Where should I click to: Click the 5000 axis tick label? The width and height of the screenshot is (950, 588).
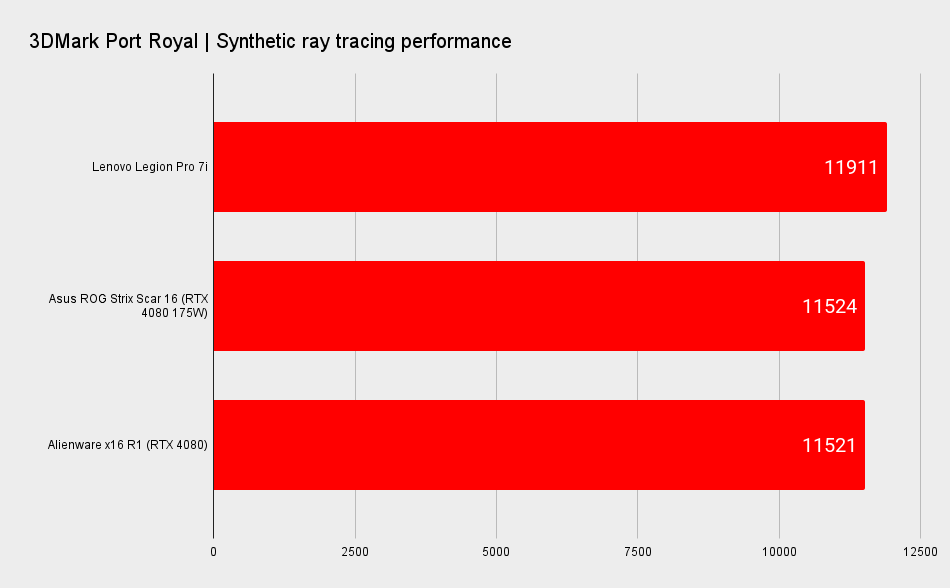click(496, 552)
